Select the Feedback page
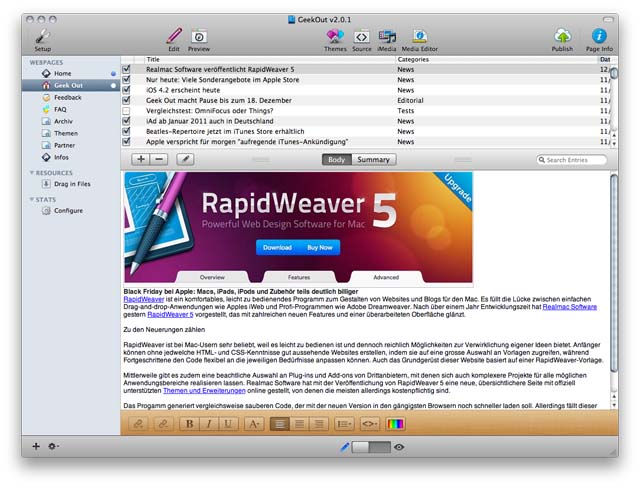640x487 pixels. [x=71, y=98]
